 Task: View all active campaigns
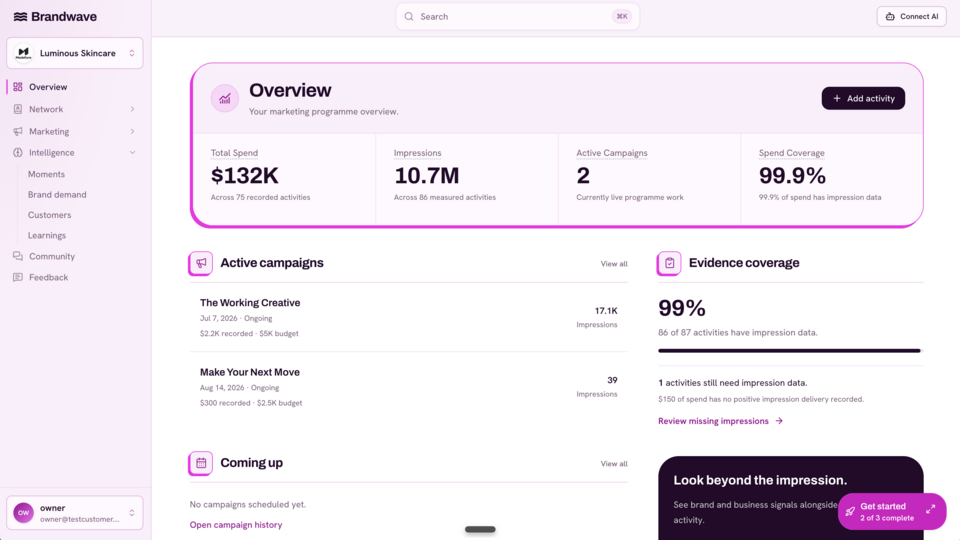click(613, 264)
